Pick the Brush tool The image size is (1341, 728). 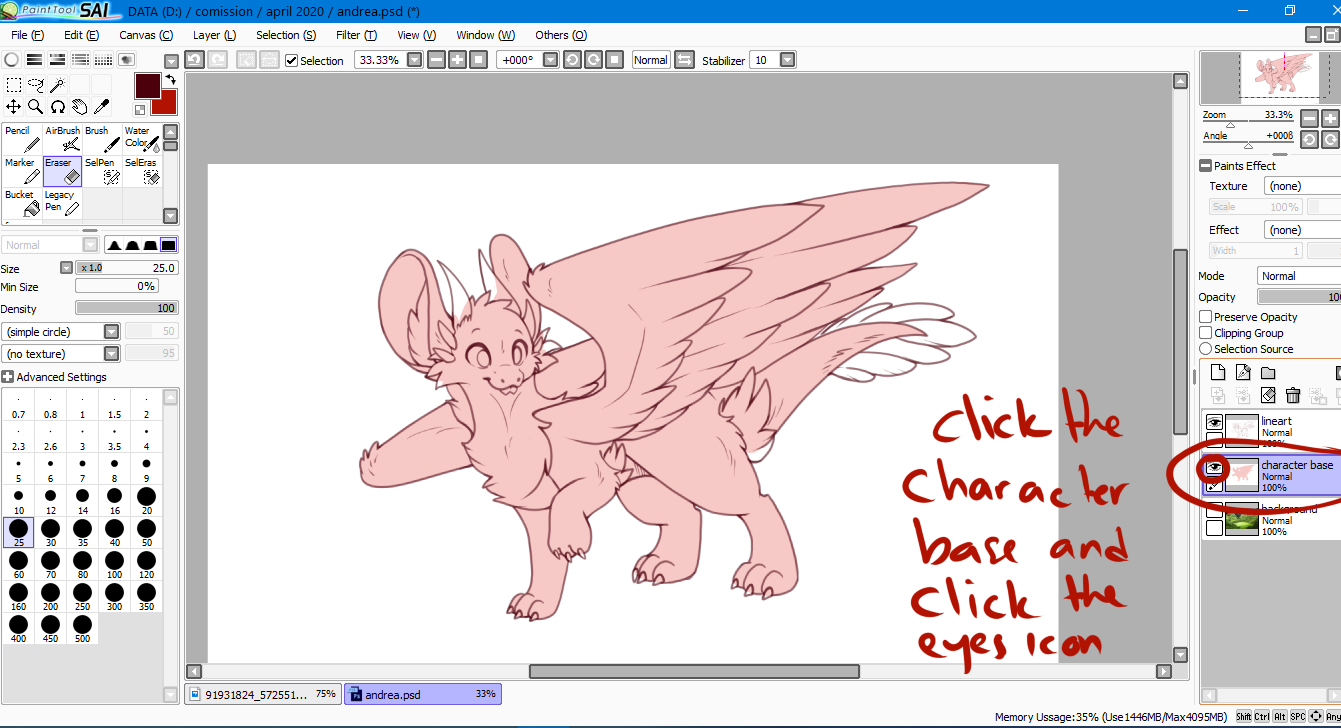point(102,139)
